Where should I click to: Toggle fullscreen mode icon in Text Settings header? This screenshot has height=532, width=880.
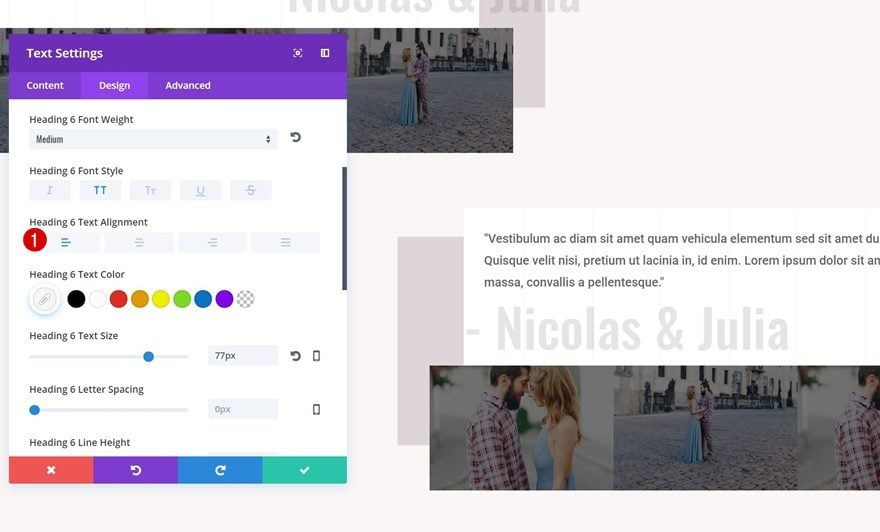(297, 53)
